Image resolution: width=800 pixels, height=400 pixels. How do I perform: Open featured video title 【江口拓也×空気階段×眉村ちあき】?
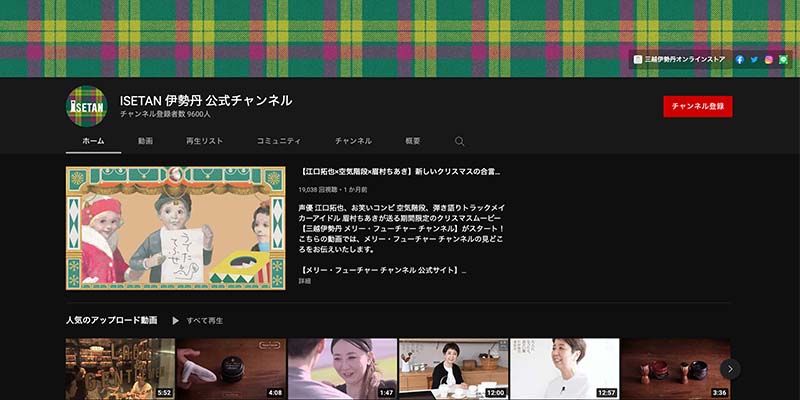pos(399,172)
